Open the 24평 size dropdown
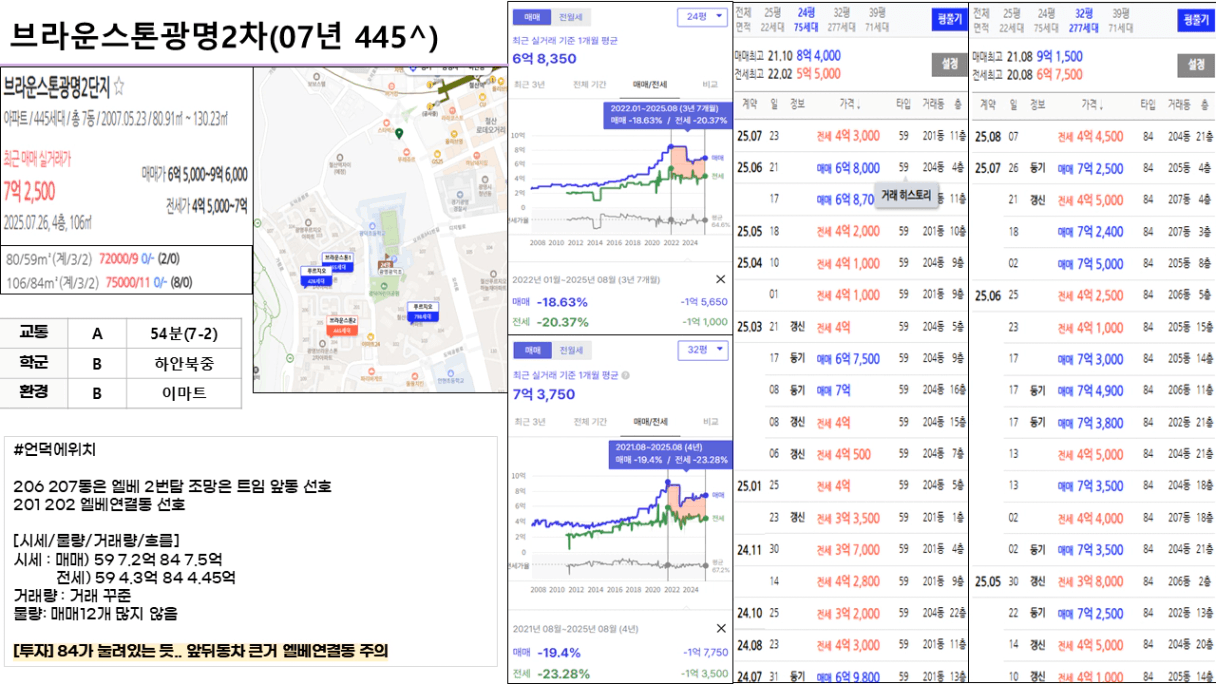Screen dimensions: 1216x684 tap(703, 17)
